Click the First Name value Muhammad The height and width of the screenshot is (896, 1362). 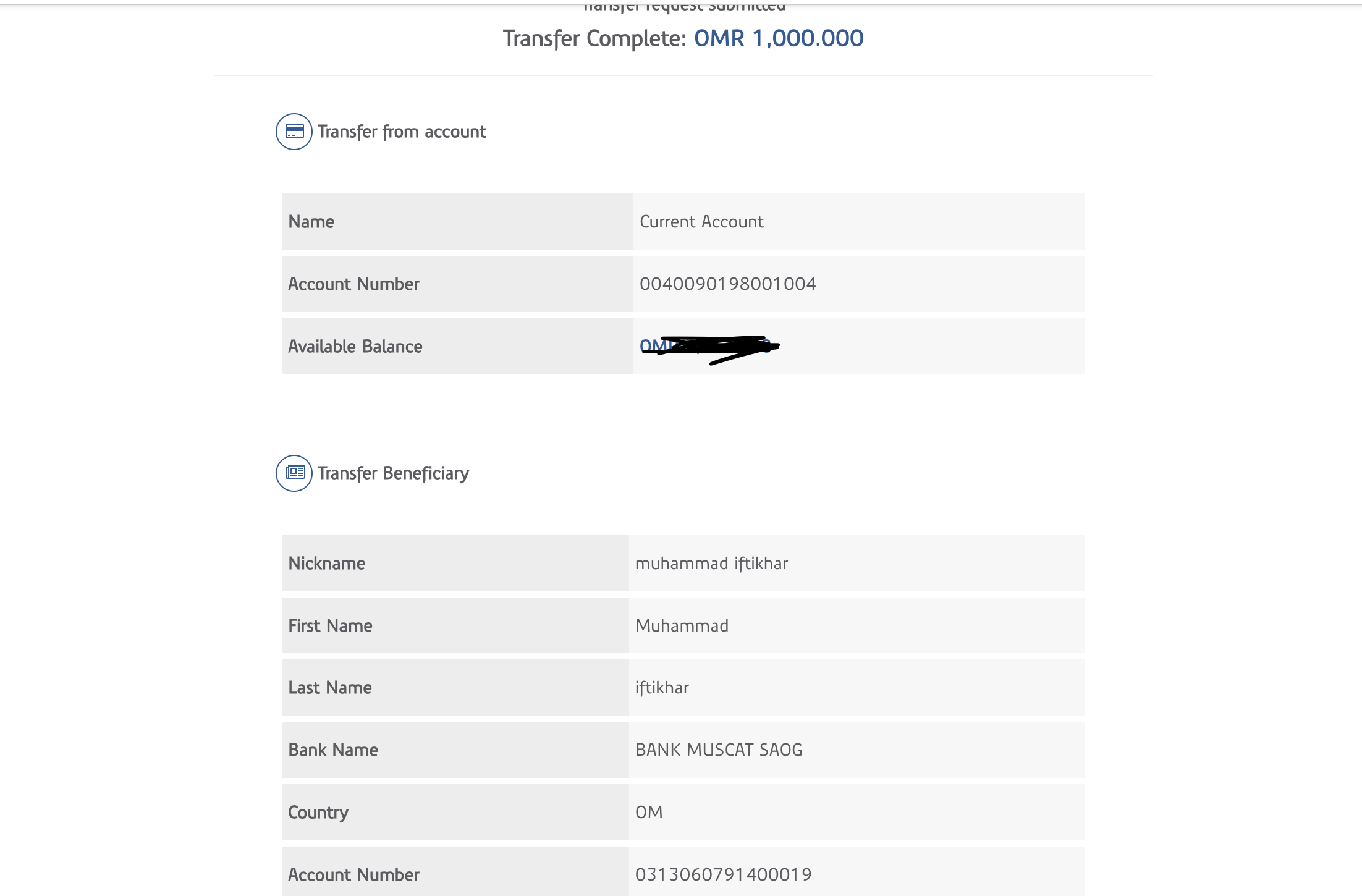point(682,626)
